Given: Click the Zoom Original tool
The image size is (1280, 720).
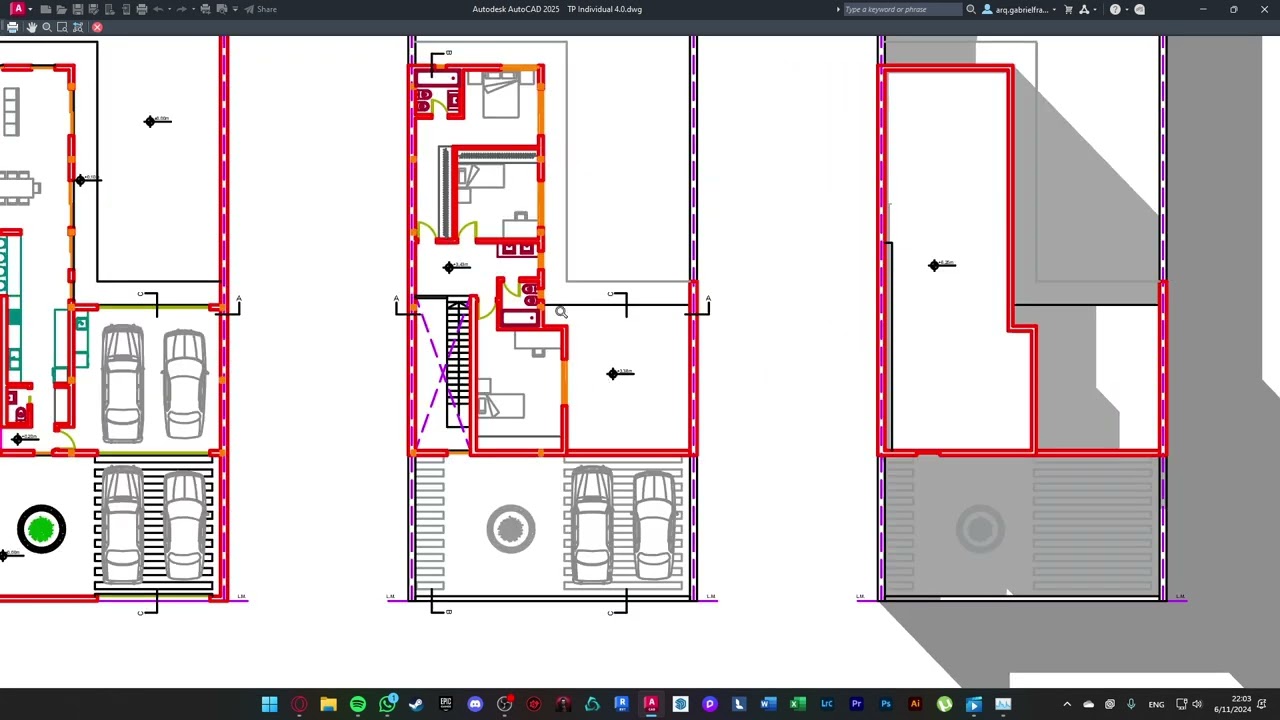Looking at the screenshot, I should pyautogui.click(x=78, y=27).
